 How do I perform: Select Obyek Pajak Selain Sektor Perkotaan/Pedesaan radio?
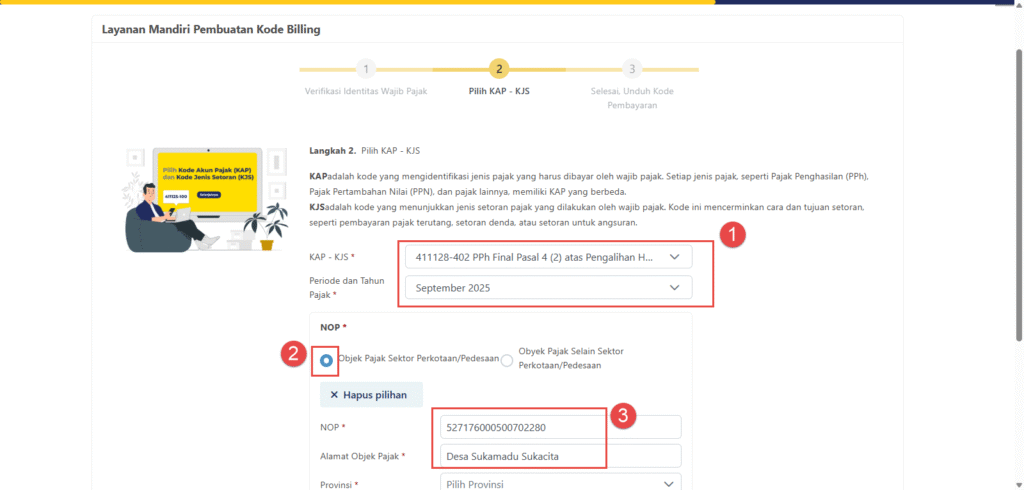point(507,360)
